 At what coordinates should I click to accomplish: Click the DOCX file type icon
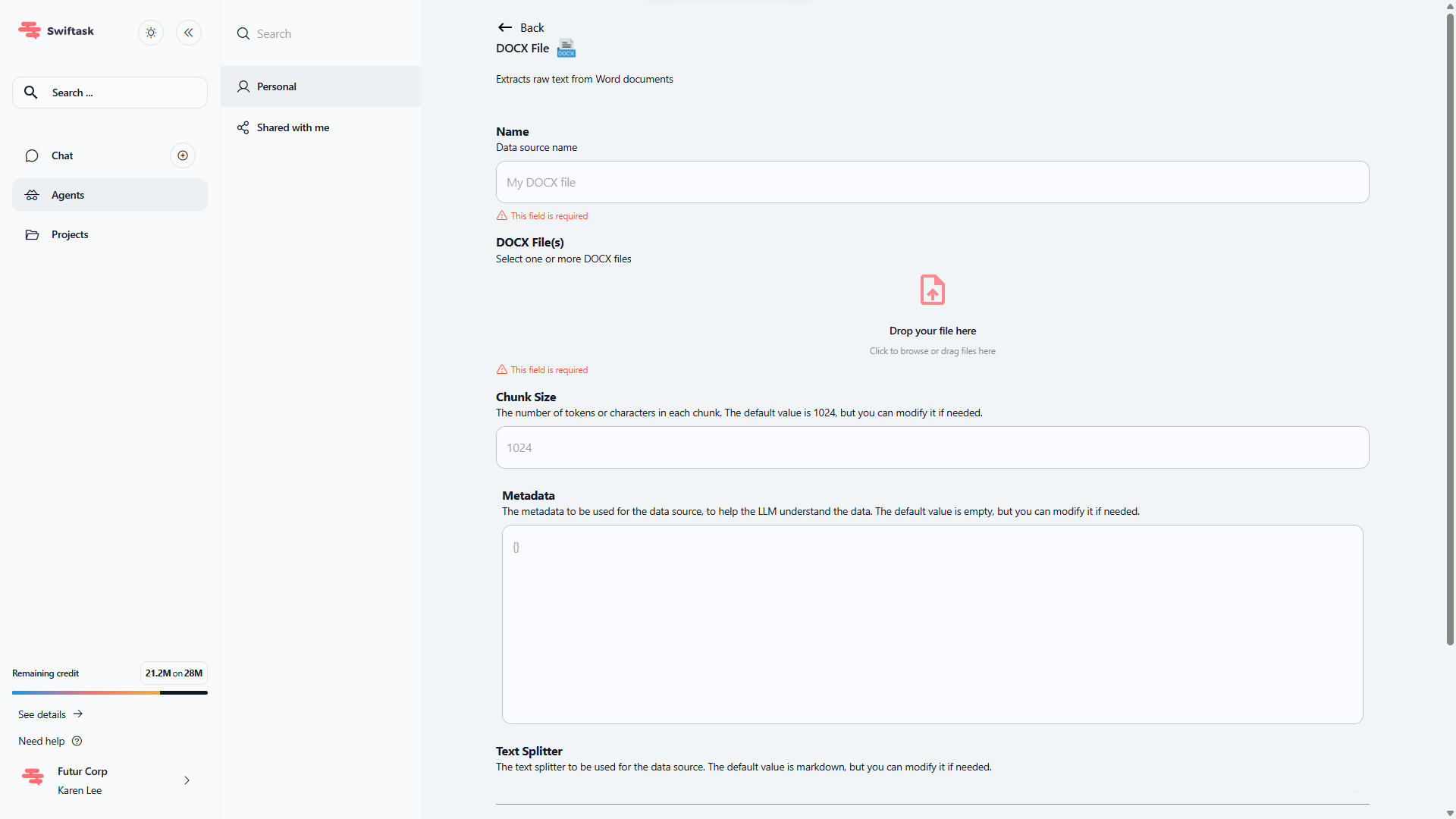click(x=566, y=49)
